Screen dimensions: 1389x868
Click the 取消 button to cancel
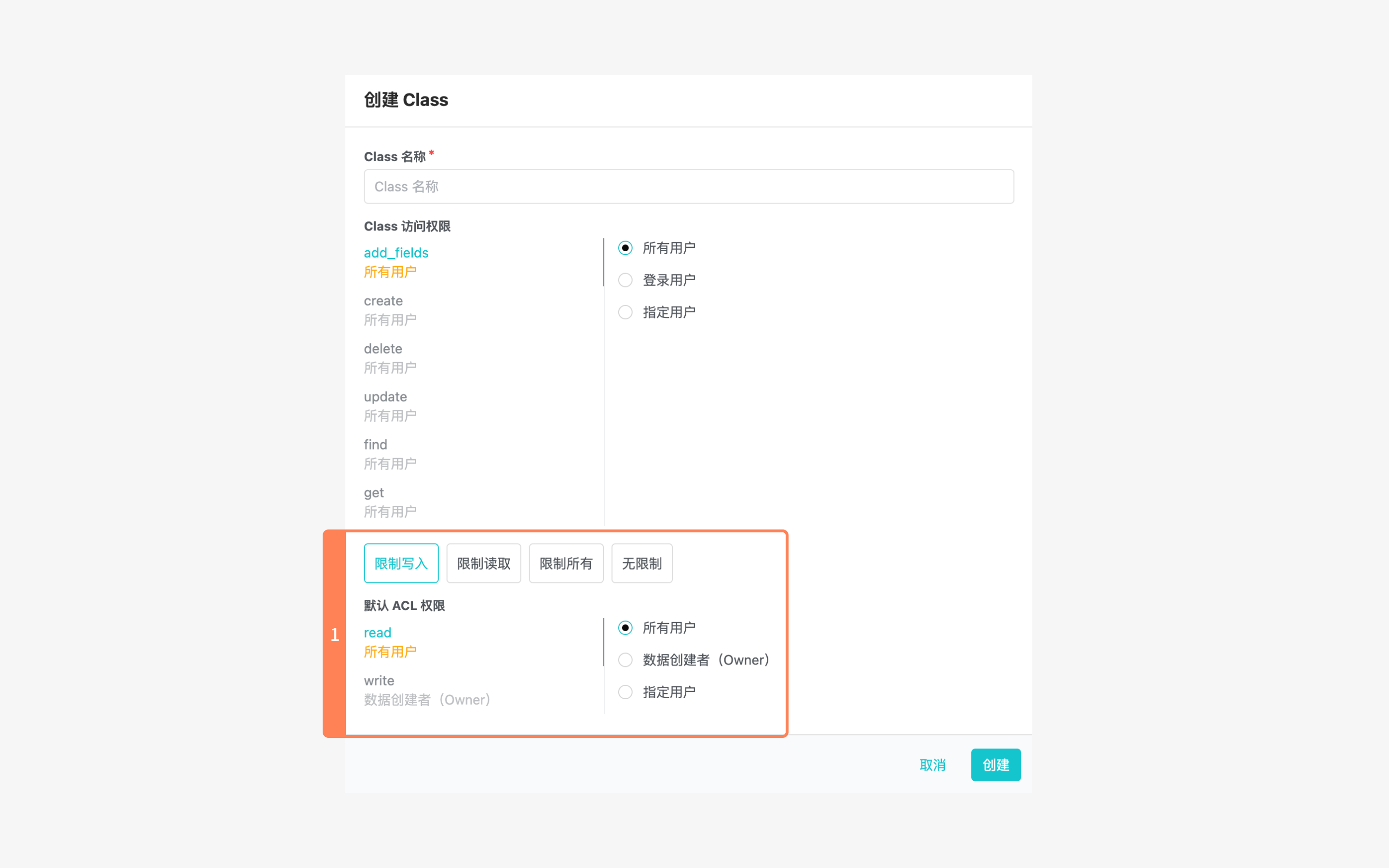[932, 765]
